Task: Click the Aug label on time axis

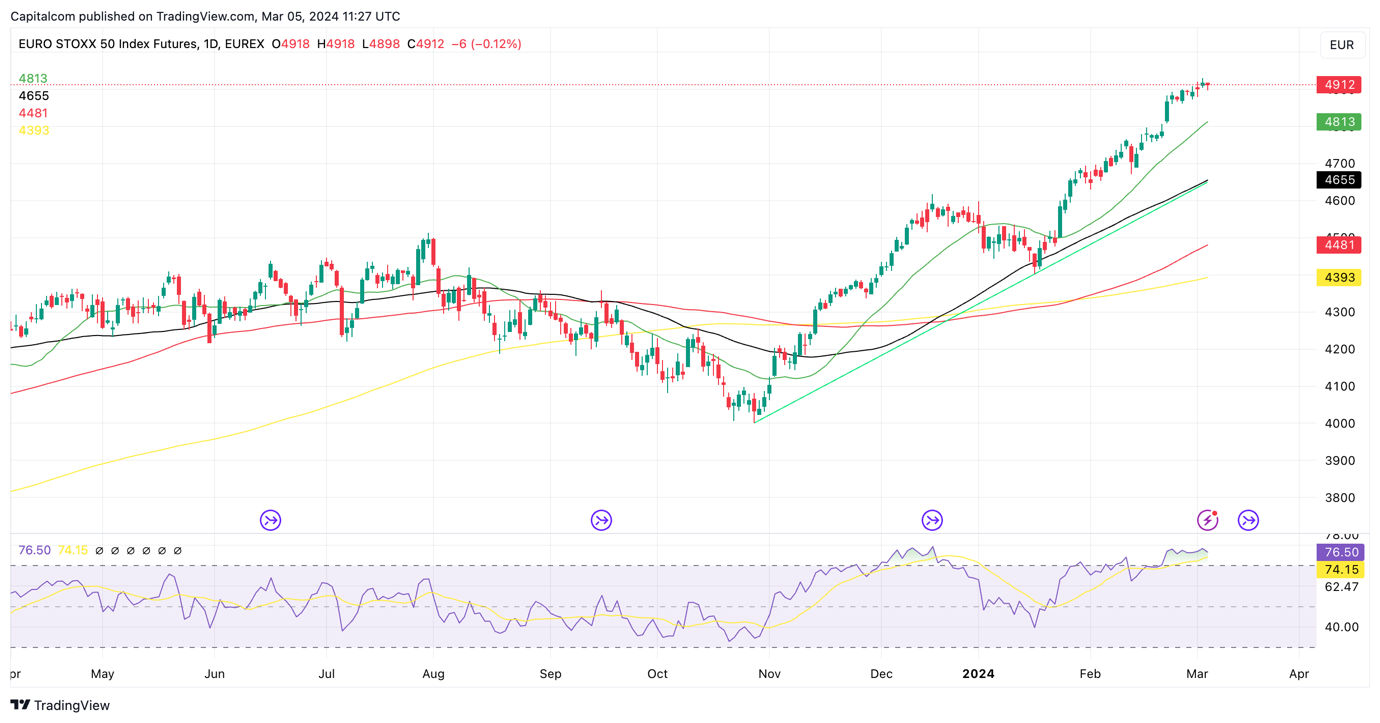Action: pyautogui.click(x=433, y=675)
